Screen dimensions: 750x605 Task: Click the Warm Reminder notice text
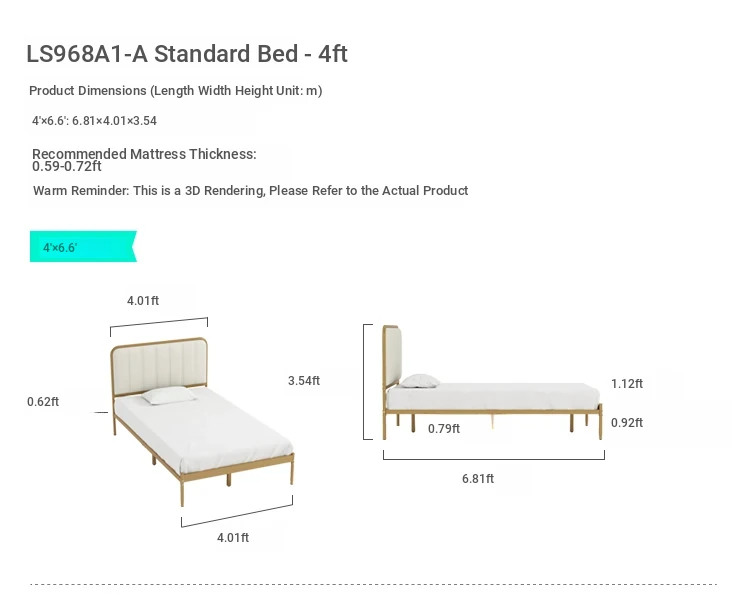(251, 190)
